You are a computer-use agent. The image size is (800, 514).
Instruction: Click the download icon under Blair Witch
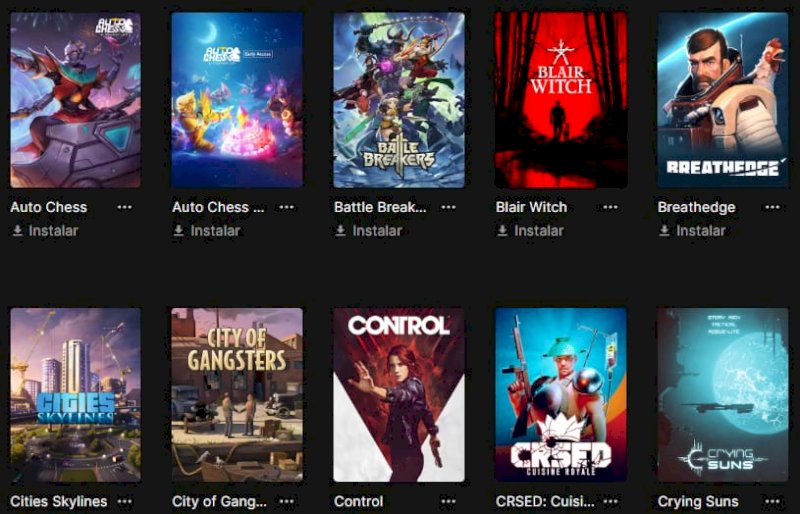503,231
